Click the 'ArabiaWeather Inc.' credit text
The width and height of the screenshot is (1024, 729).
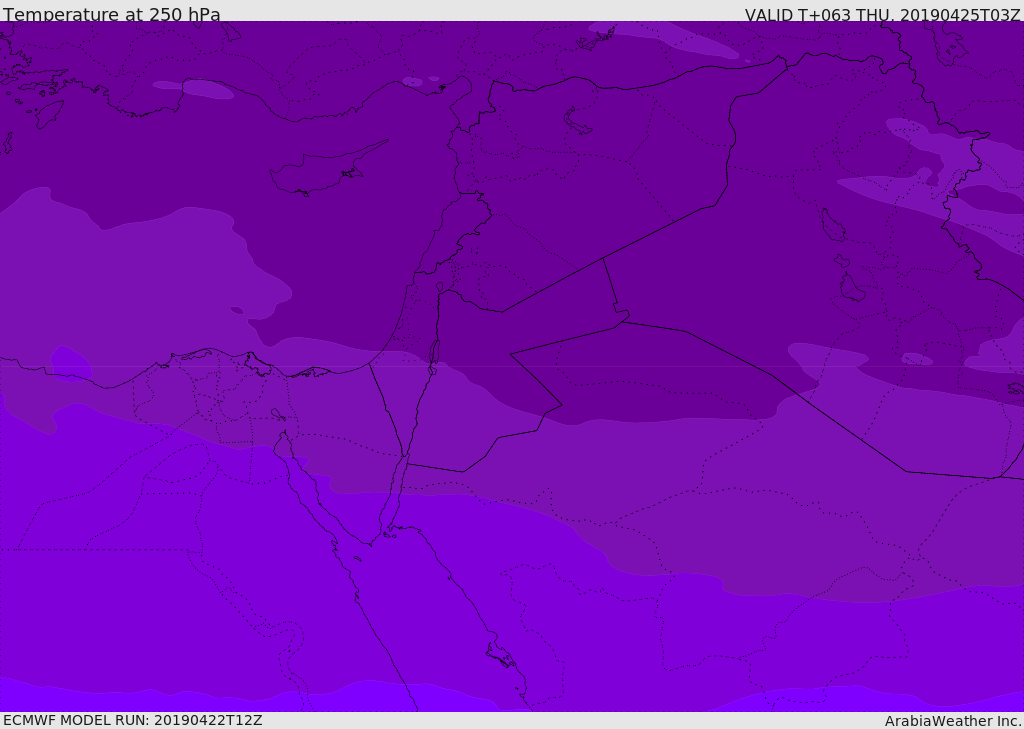(953, 721)
